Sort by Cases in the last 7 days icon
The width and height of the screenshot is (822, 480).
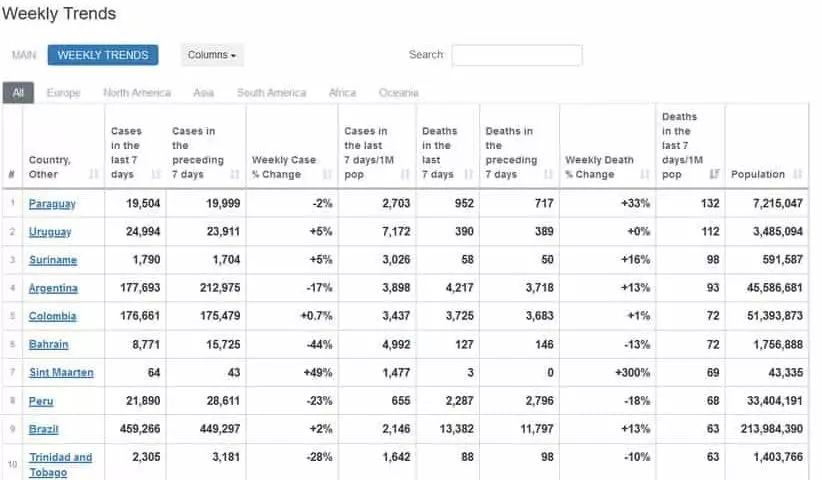pos(156,174)
